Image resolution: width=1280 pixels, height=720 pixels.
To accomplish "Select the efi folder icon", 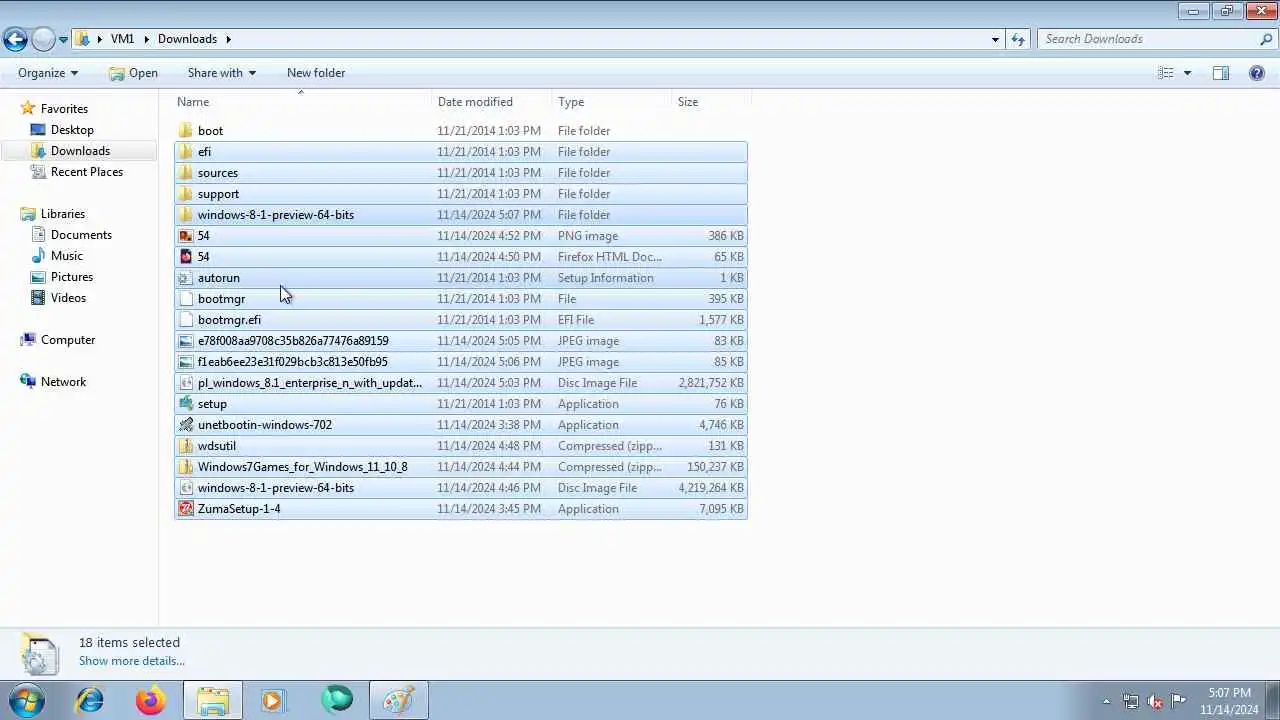I will pyautogui.click(x=186, y=152).
